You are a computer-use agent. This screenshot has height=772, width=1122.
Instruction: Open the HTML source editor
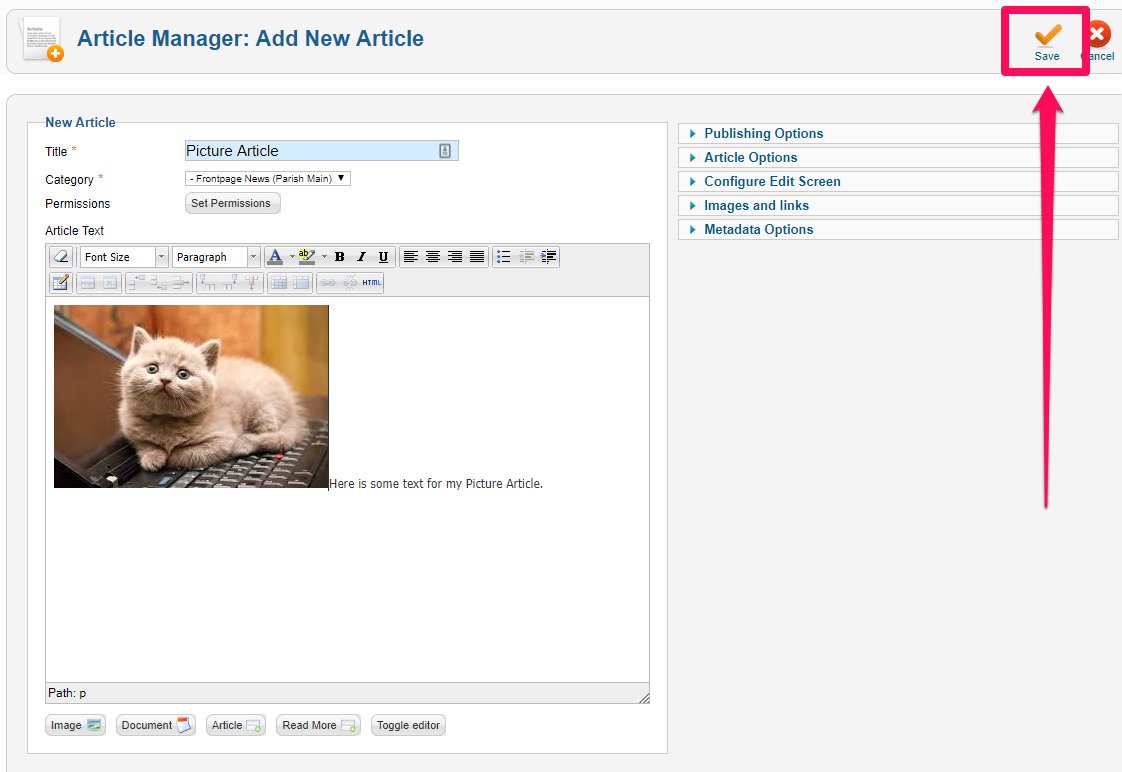click(x=372, y=283)
